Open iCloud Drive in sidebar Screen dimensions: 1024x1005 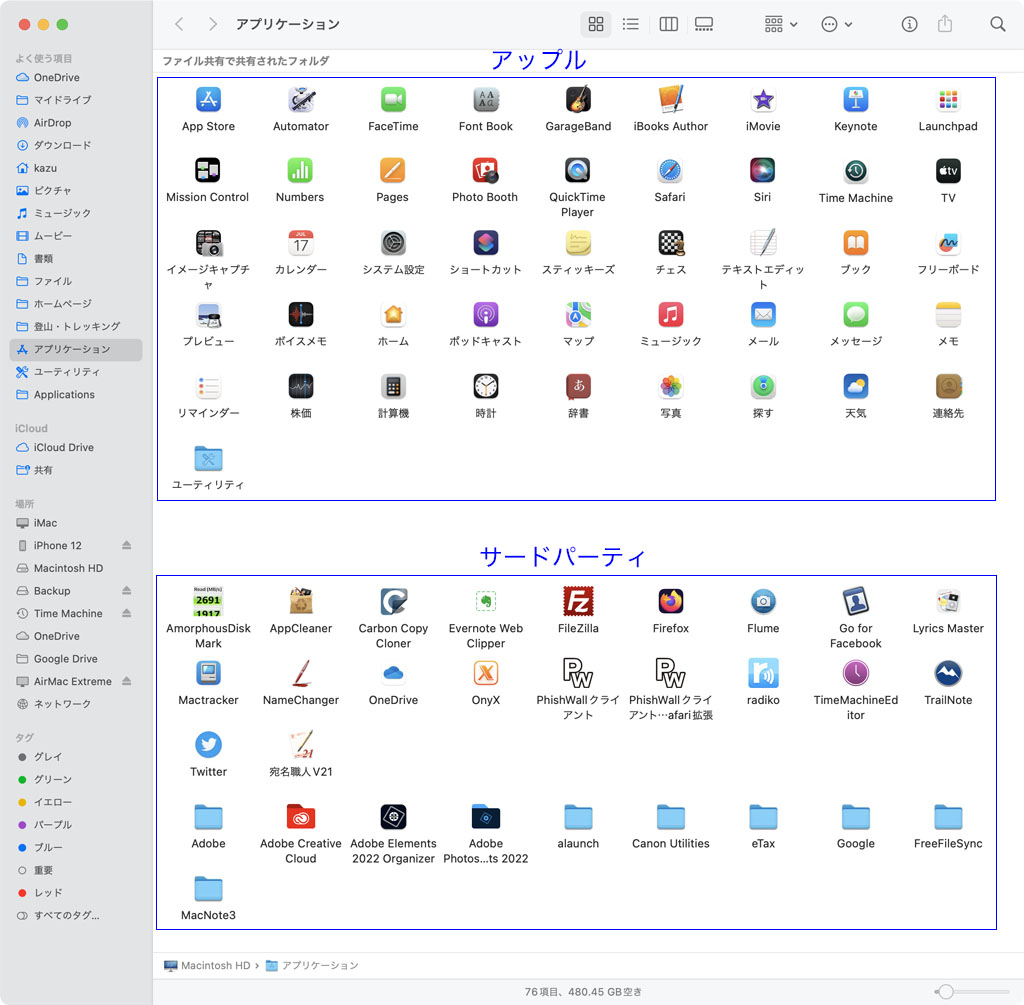click(x=63, y=447)
